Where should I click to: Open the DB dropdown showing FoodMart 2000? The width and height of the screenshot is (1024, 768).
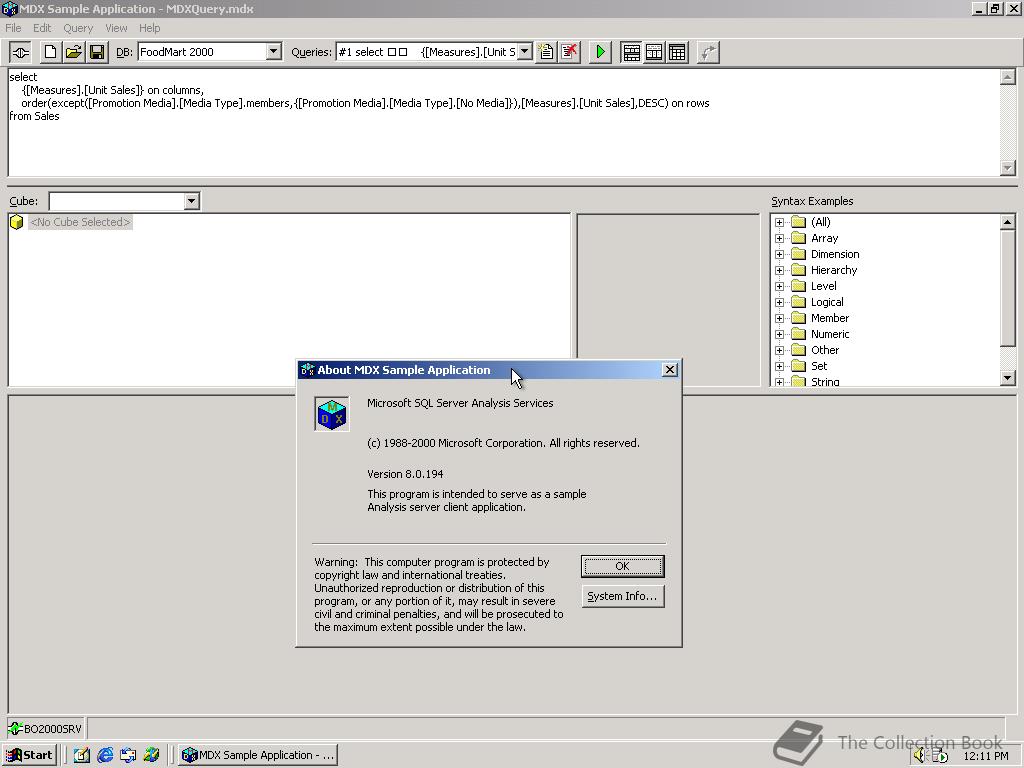click(x=274, y=52)
